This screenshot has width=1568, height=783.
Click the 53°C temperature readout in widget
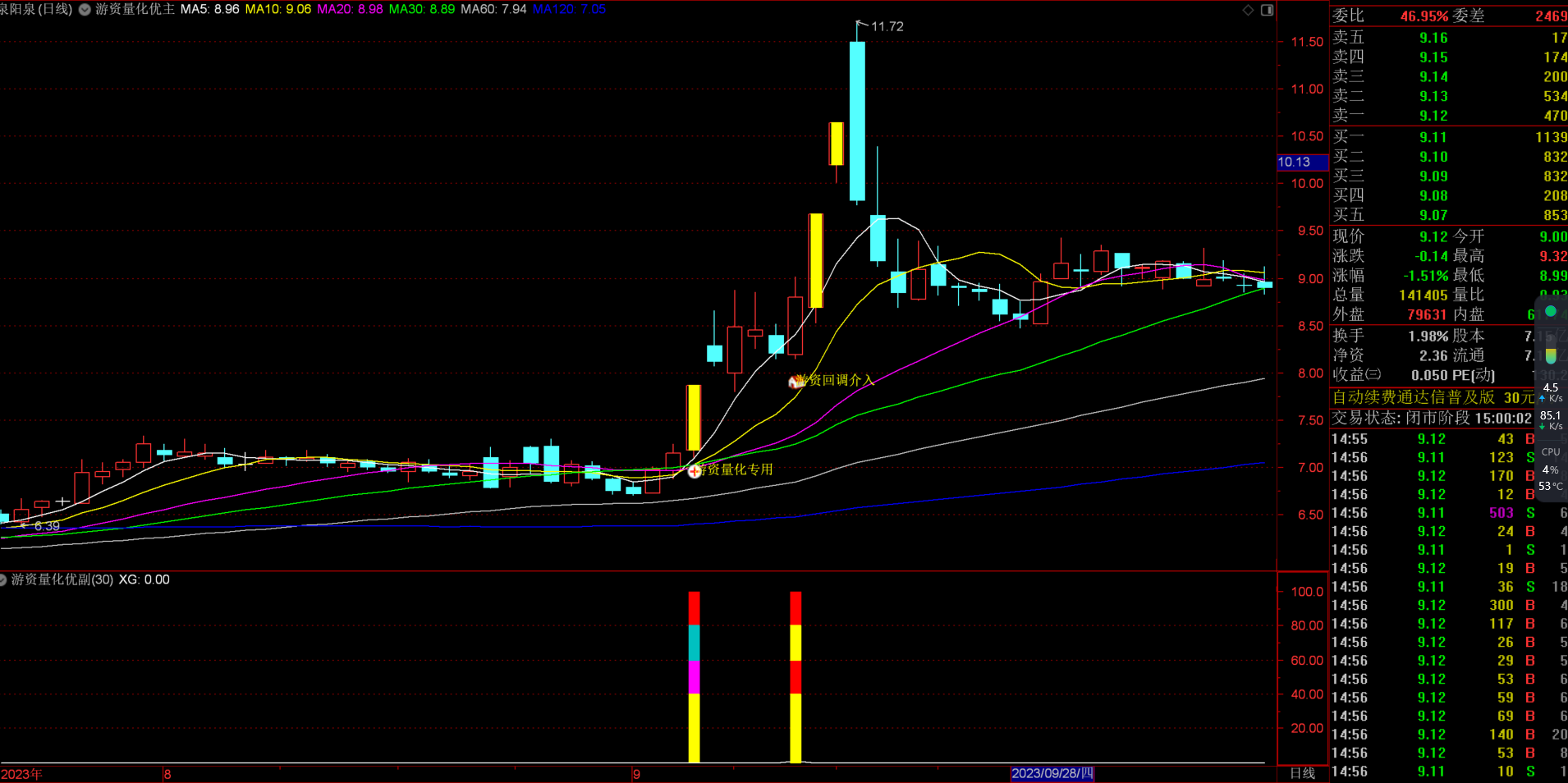tap(1551, 487)
